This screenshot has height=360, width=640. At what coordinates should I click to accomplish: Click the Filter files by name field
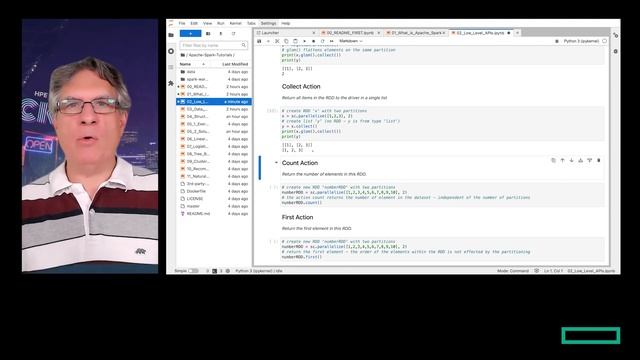point(213,45)
